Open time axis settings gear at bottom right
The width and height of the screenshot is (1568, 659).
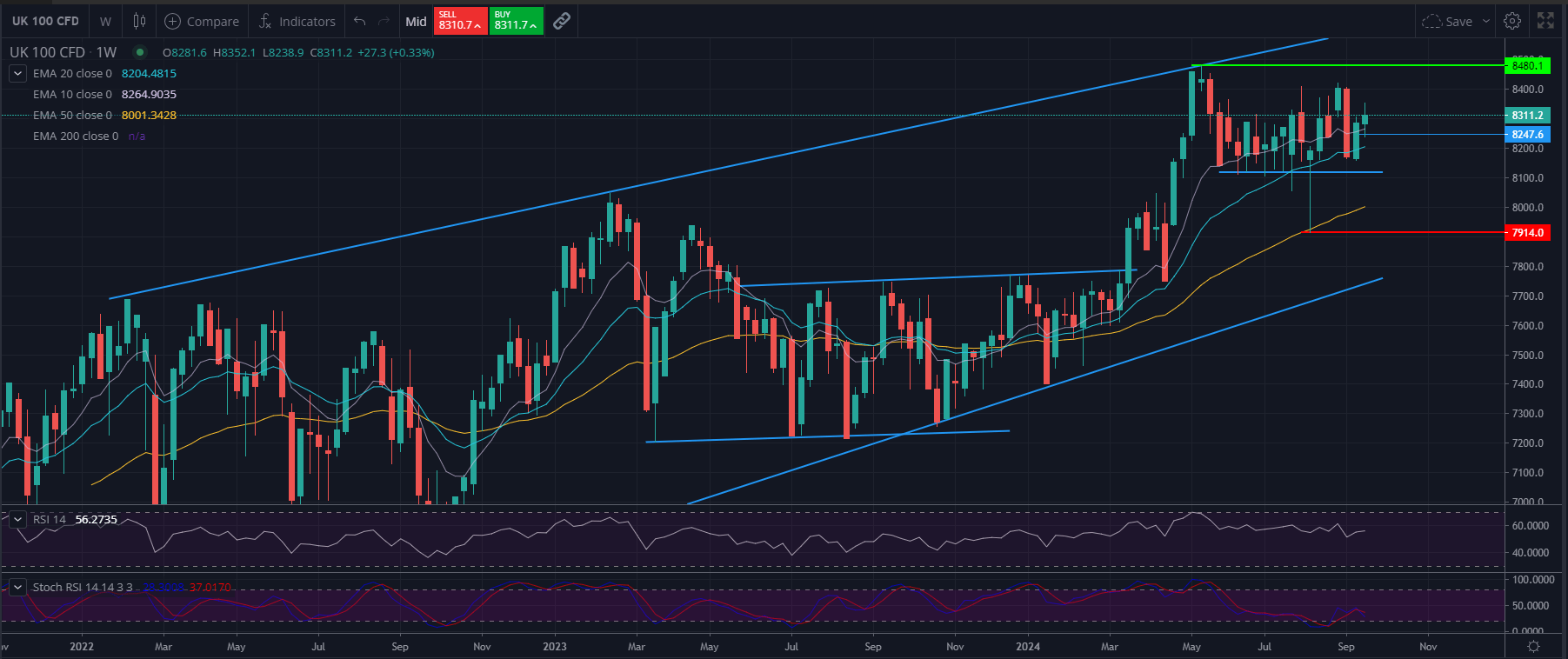pyautogui.click(x=1533, y=646)
